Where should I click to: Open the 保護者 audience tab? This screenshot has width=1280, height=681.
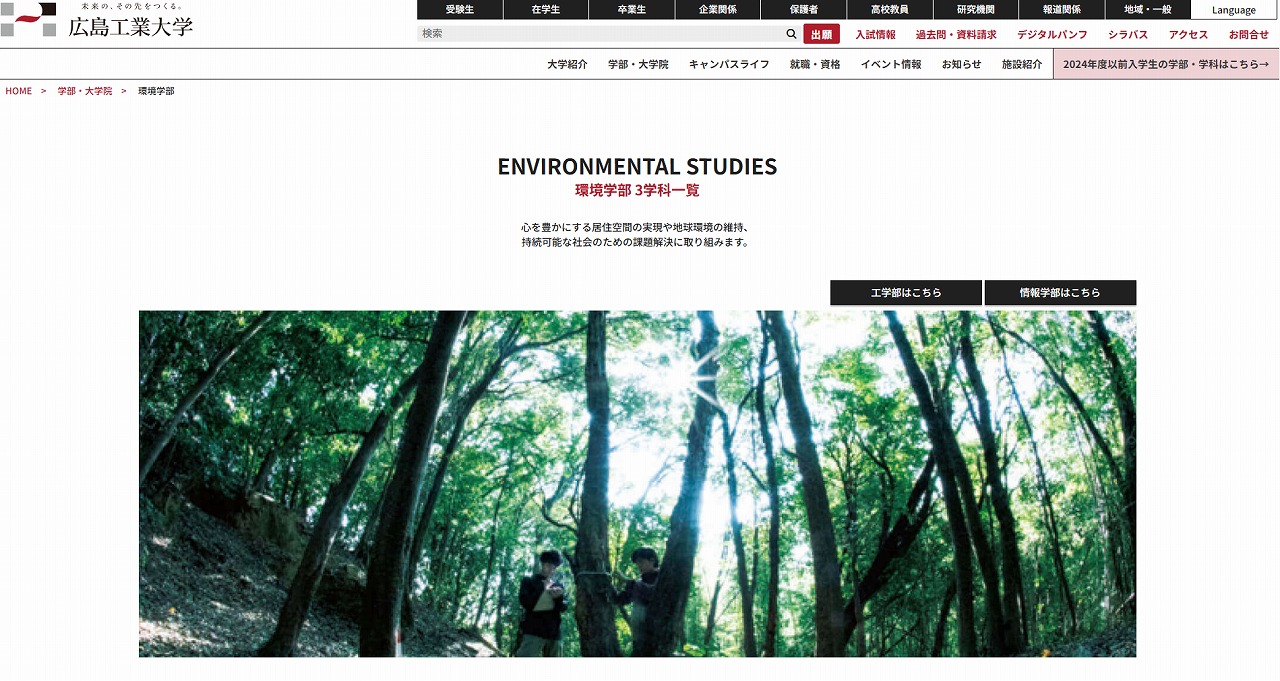(803, 10)
